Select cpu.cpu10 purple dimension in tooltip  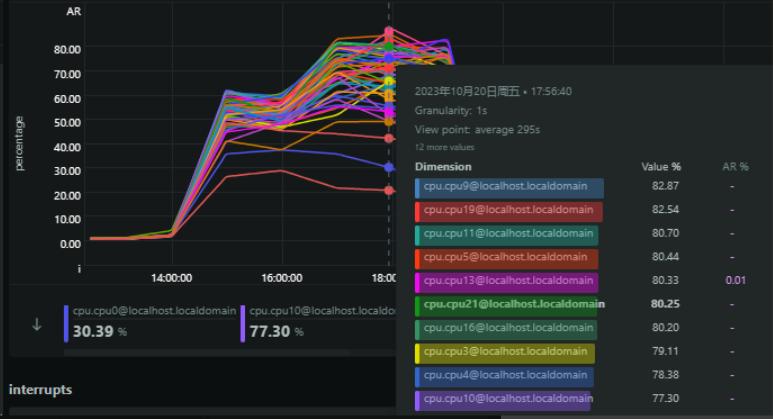(504, 399)
